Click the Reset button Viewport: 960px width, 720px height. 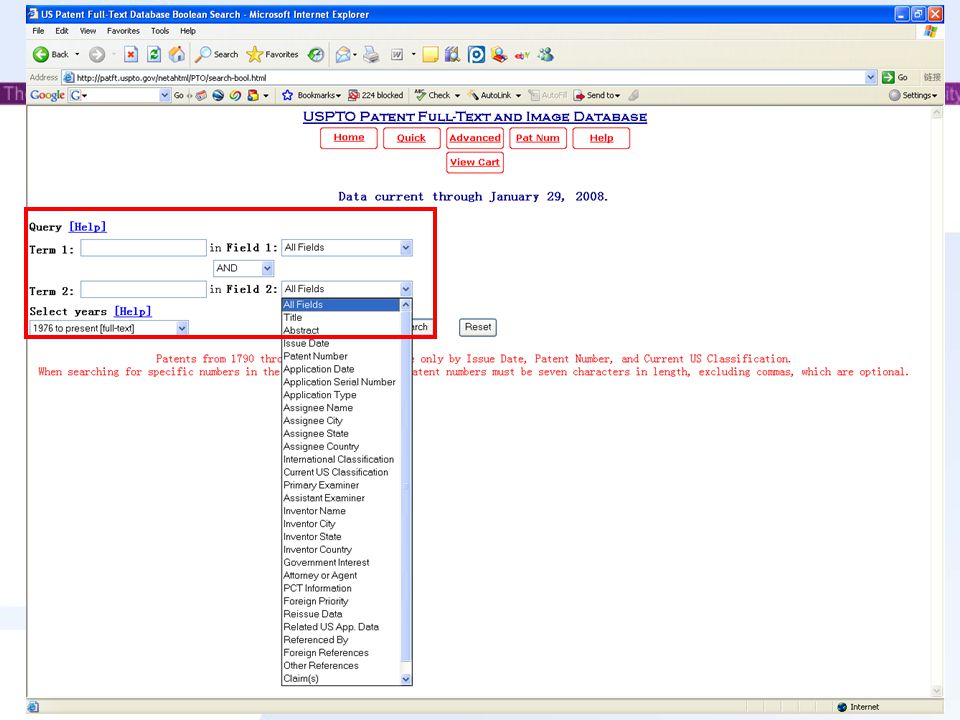(478, 327)
